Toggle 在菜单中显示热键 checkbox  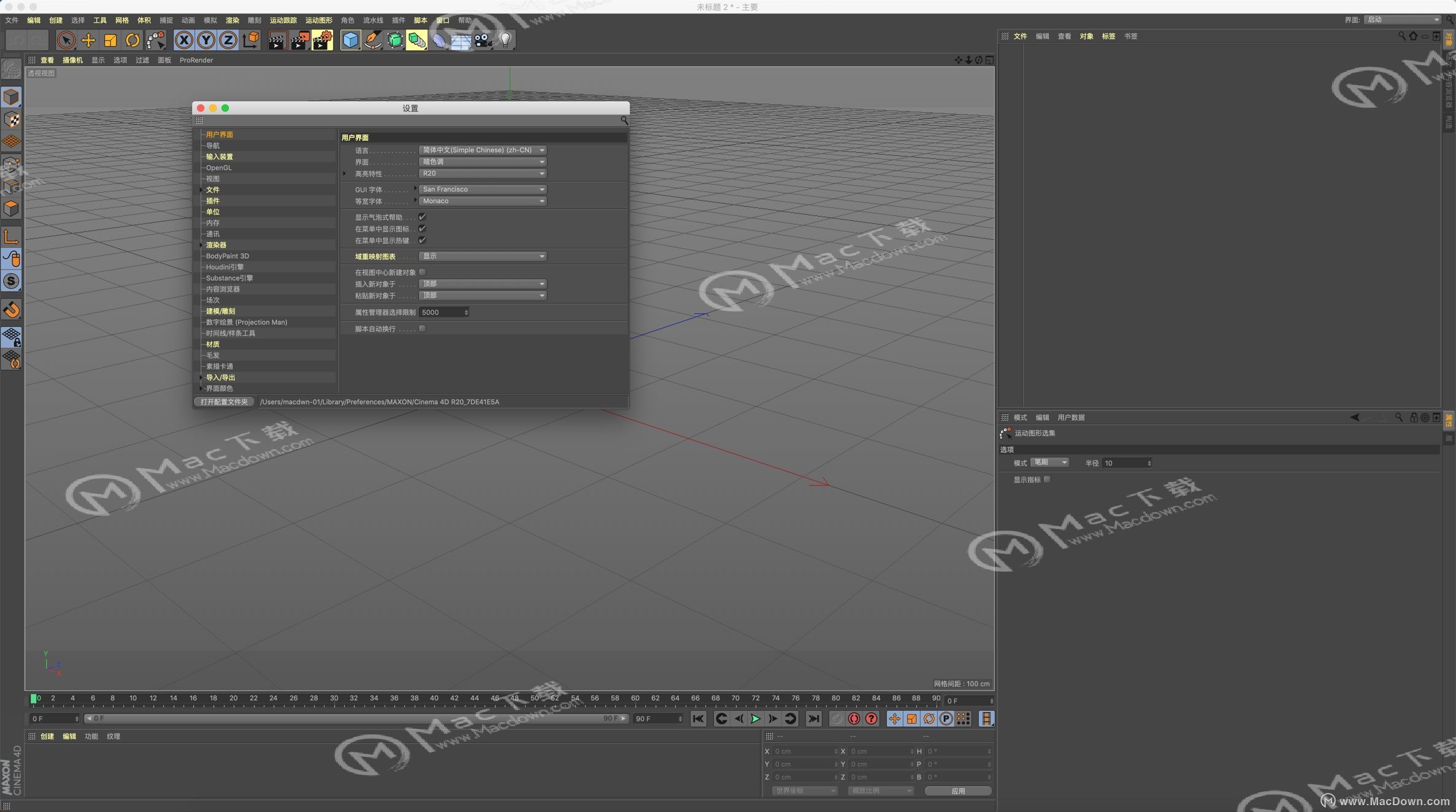(x=422, y=240)
